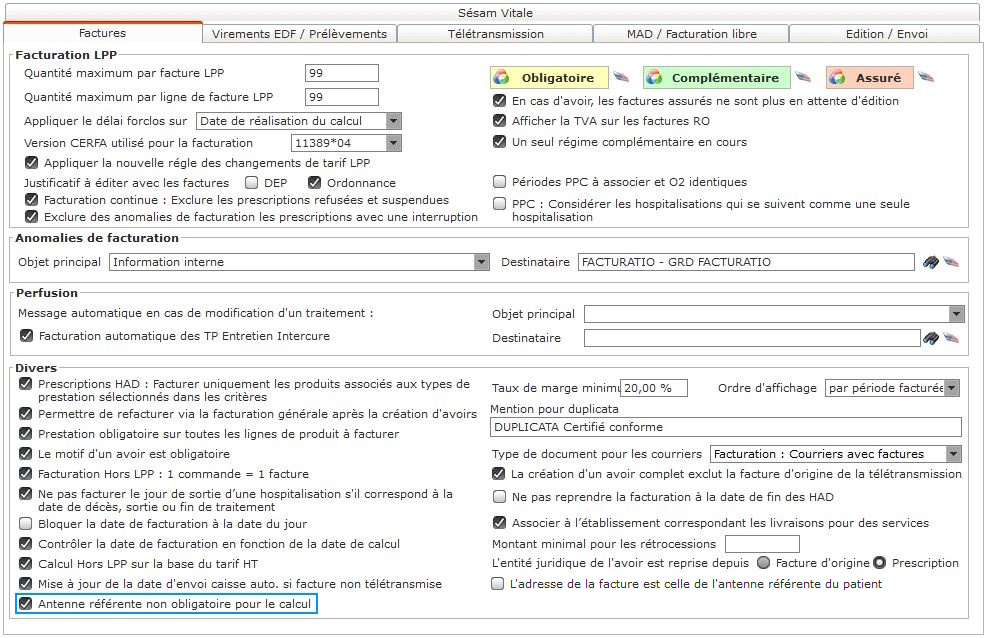Image resolution: width=987 pixels, height=638 pixels.
Task: Uncheck 'Appliquer la nouvelle règle des changements de tarif LPP'
Action: pos(31,163)
